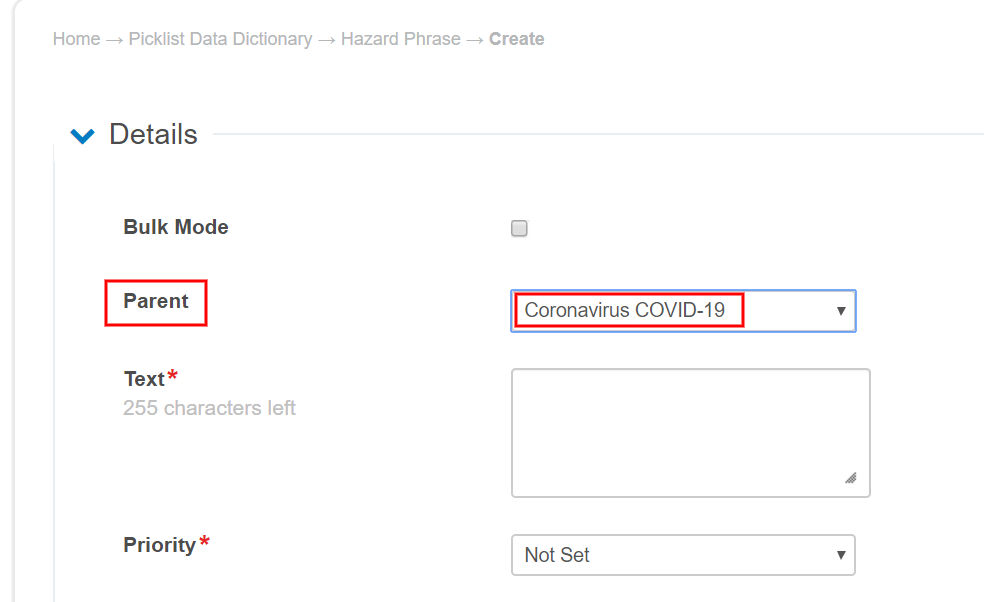
Task: Click the 255 characters left counter
Action: pos(209,408)
